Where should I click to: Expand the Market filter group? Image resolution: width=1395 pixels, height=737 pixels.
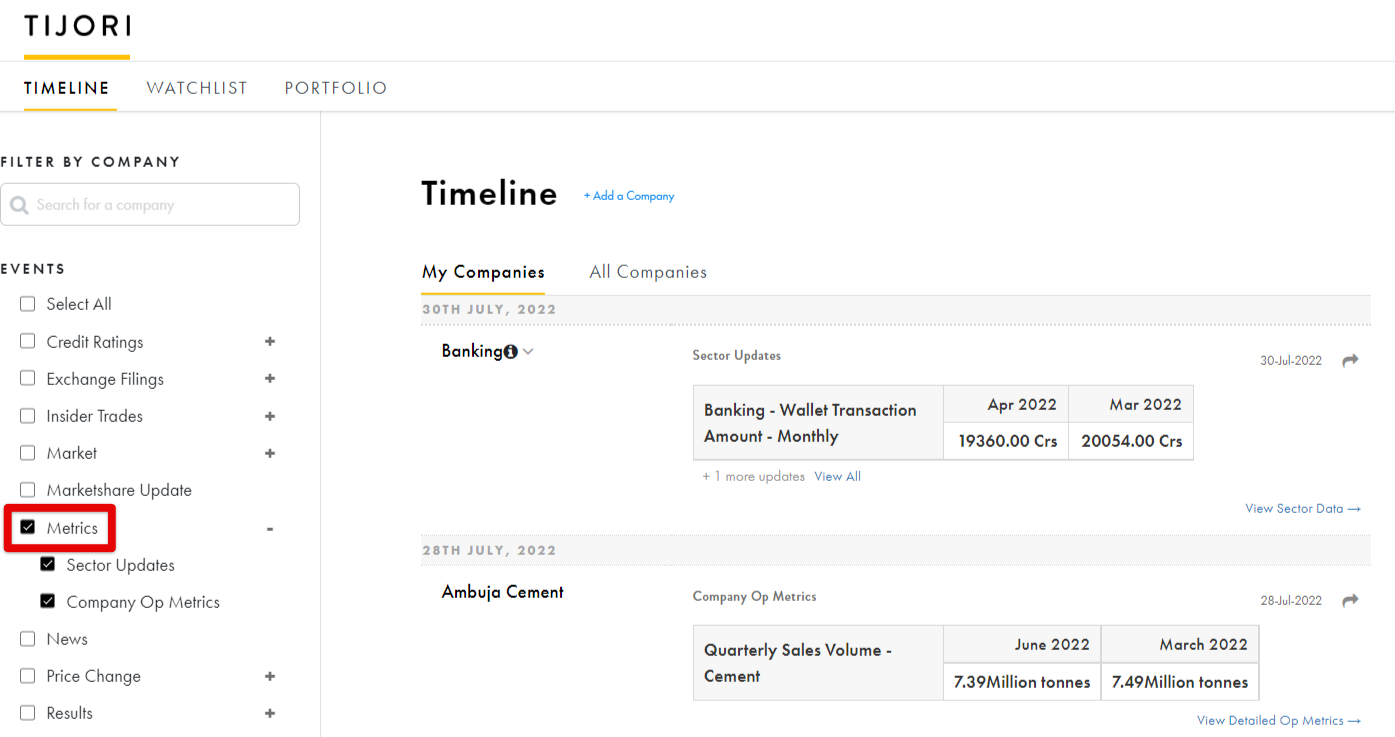tap(270, 453)
